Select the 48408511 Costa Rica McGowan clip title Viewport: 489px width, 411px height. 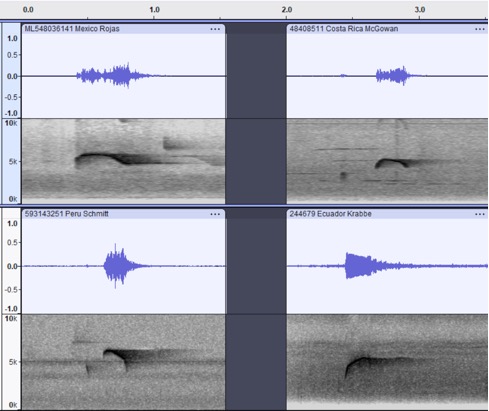344,29
